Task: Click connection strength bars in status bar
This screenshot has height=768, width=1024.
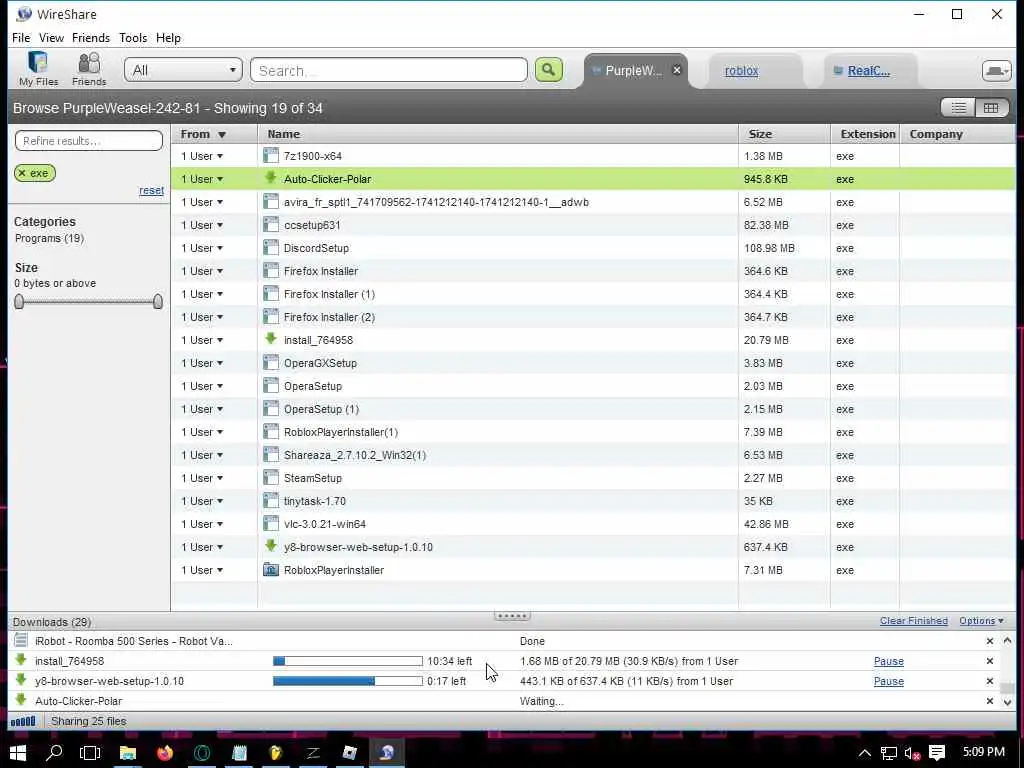Action: click(x=24, y=722)
